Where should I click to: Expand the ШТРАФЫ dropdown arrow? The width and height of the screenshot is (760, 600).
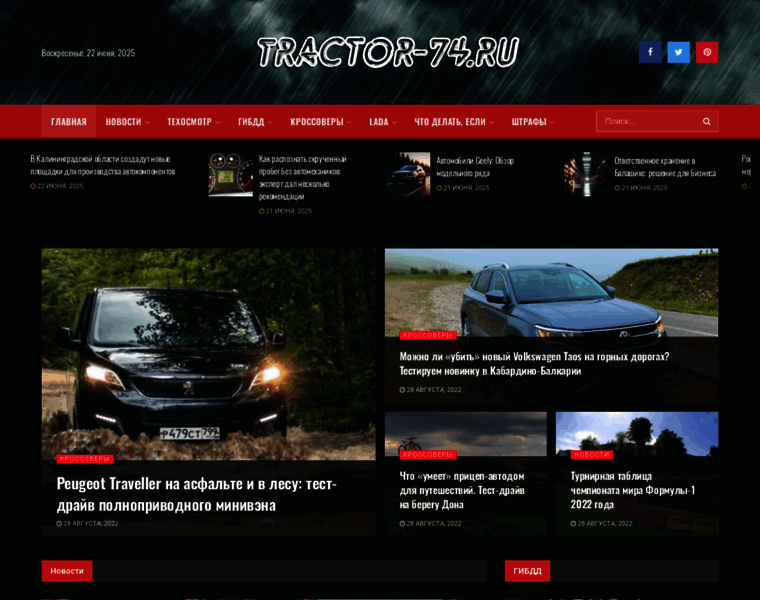point(552,123)
